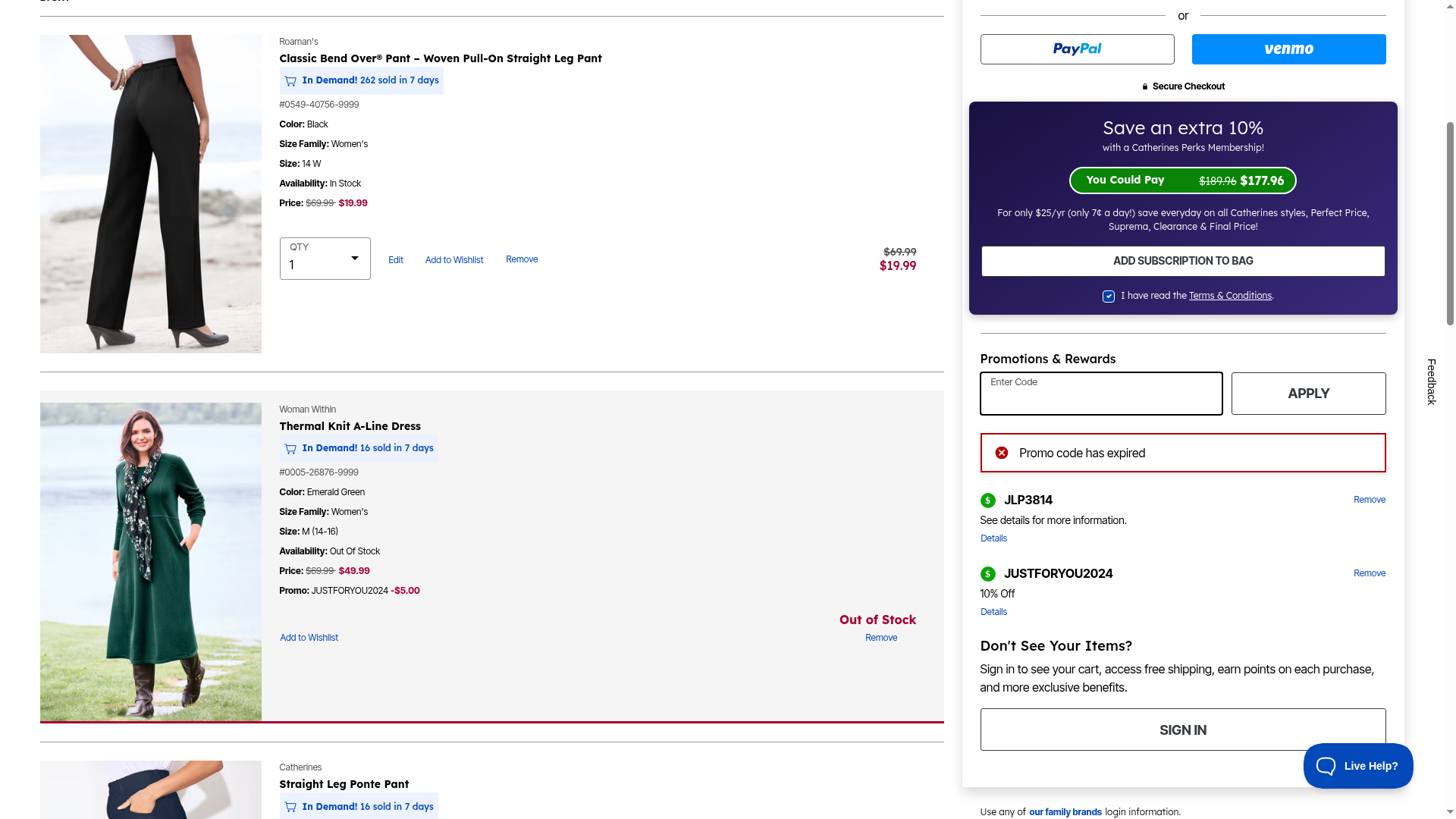Image resolution: width=1456 pixels, height=819 pixels.
Task: Click the Secure Checkout lock icon
Action: (1145, 87)
